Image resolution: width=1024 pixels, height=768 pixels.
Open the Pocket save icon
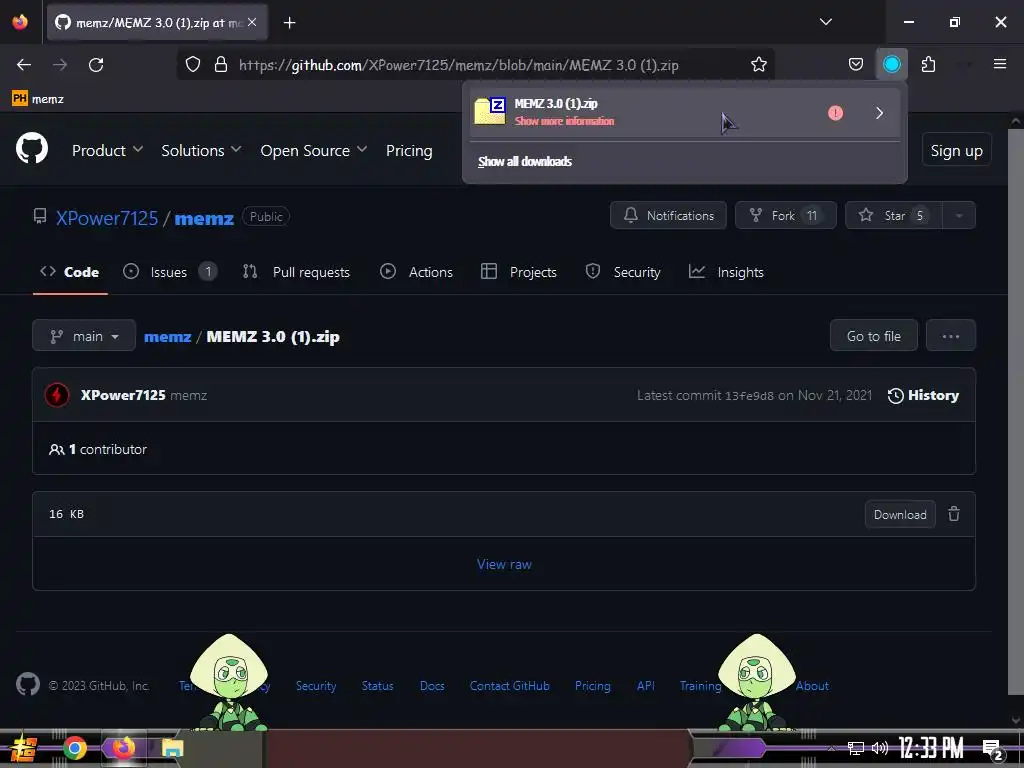(x=856, y=65)
